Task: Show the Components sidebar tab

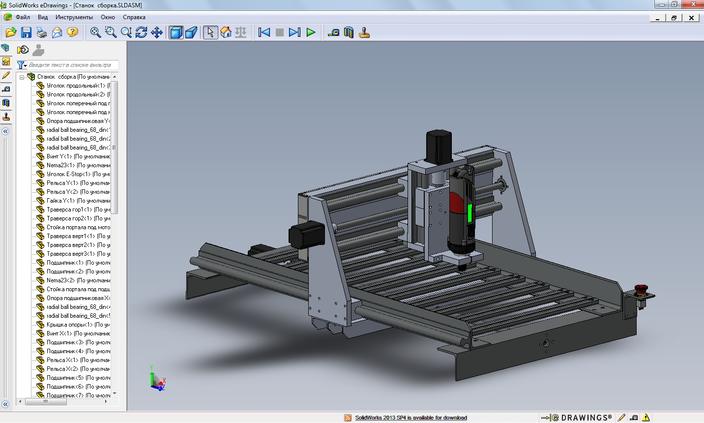Action: click(6, 48)
